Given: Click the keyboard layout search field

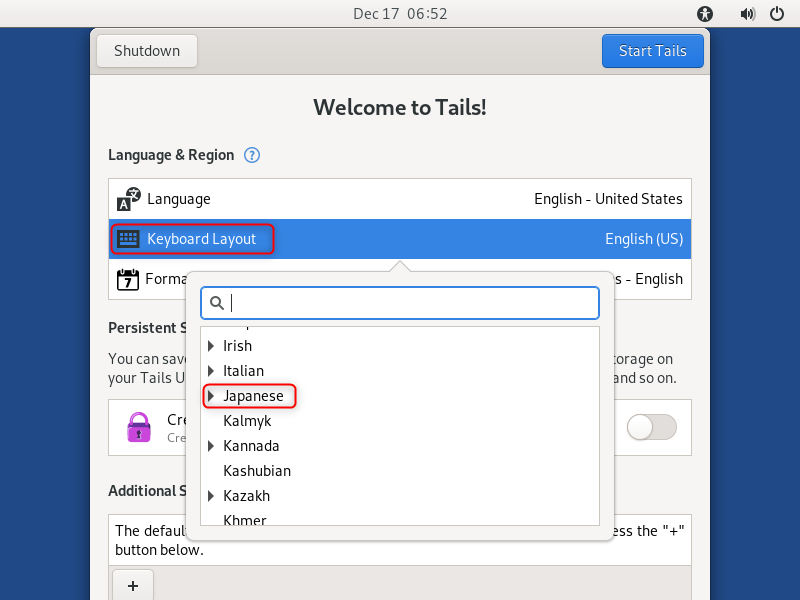Looking at the screenshot, I should click(400, 303).
